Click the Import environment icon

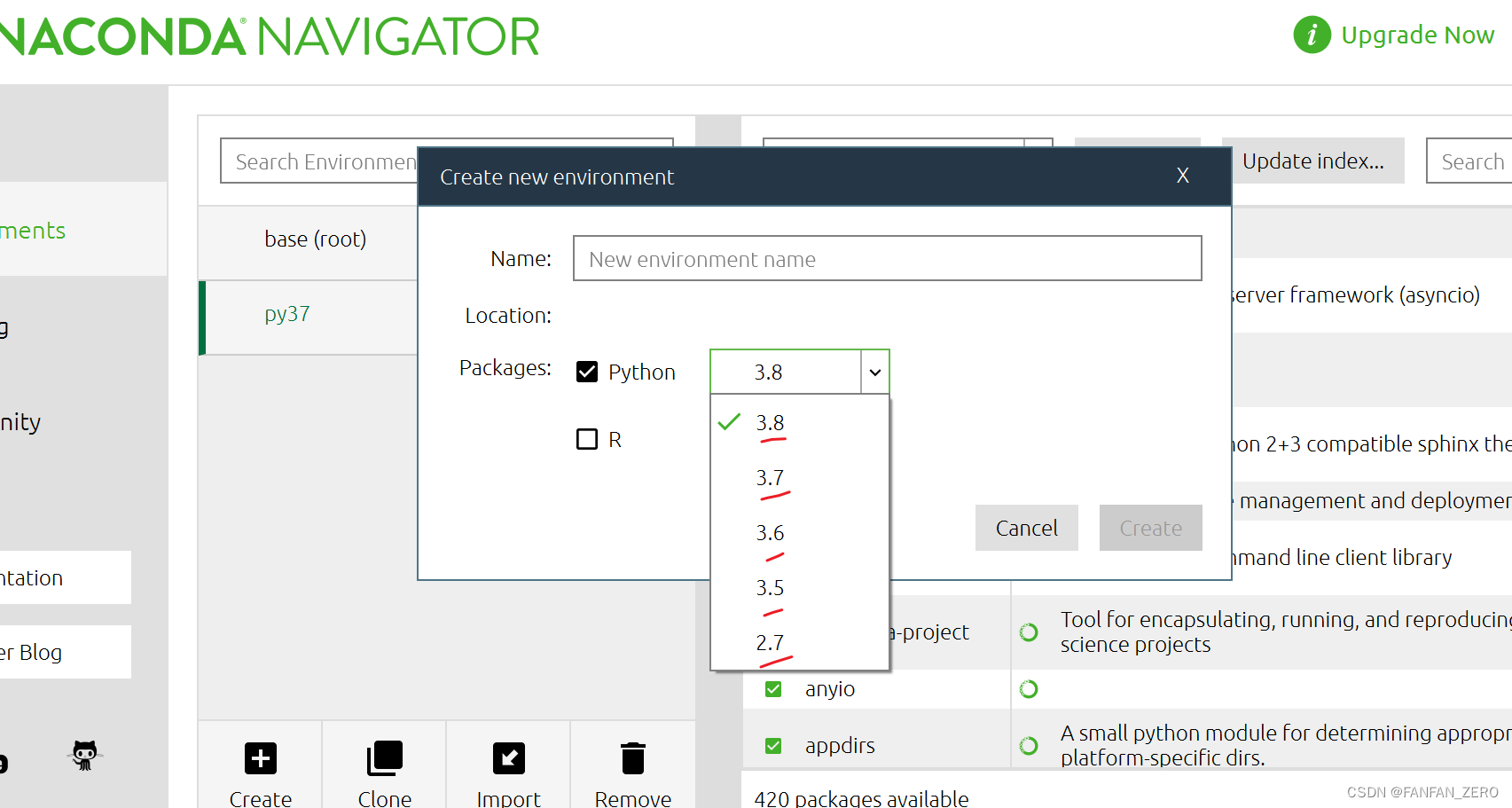[509, 758]
